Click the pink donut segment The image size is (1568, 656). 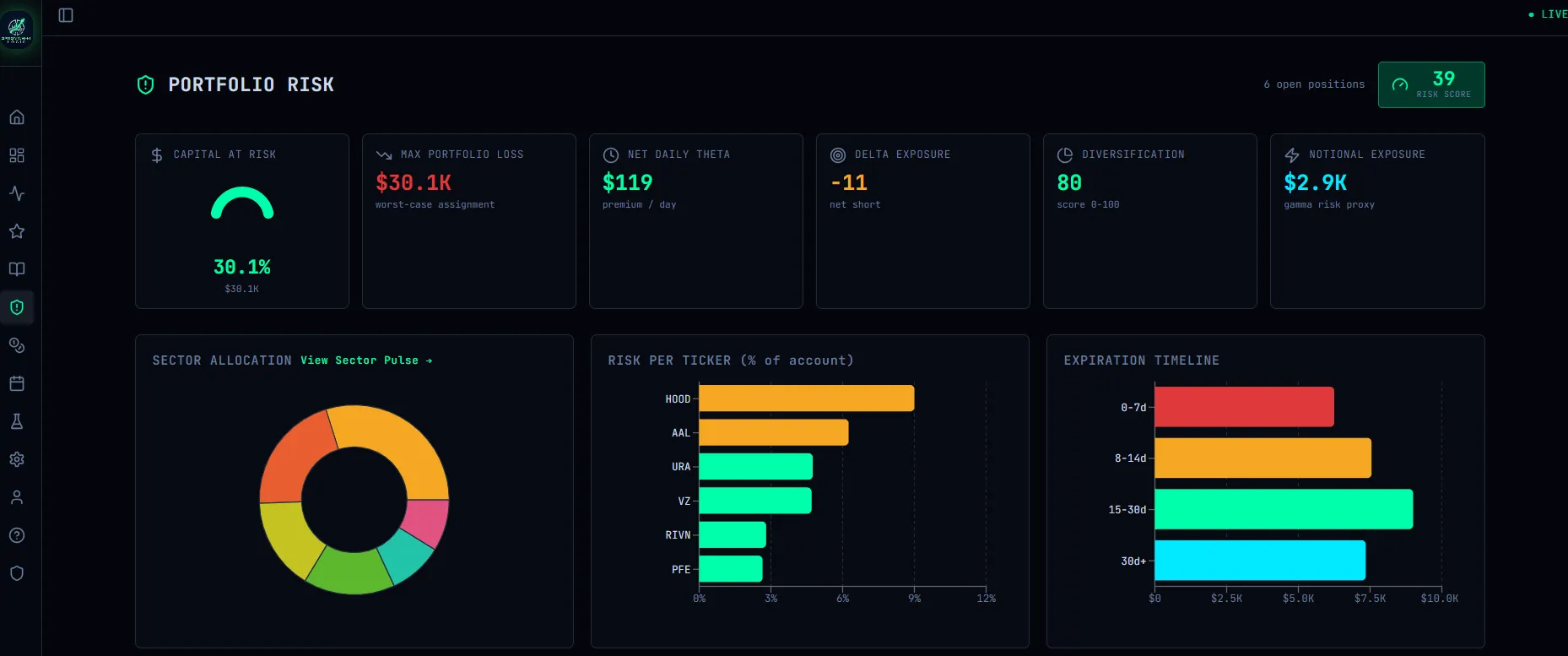click(x=428, y=523)
